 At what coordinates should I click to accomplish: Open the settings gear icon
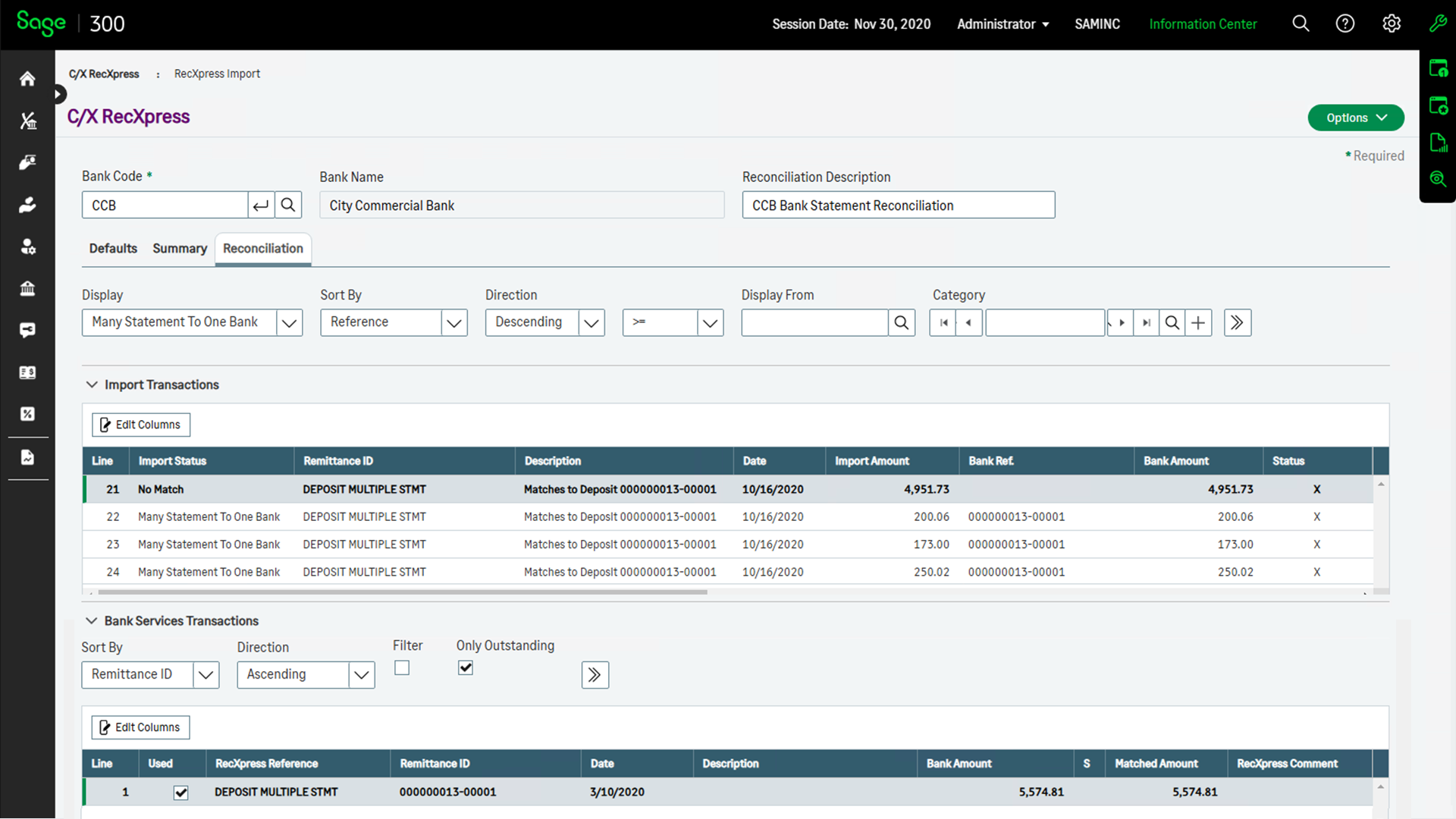click(1391, 24)
